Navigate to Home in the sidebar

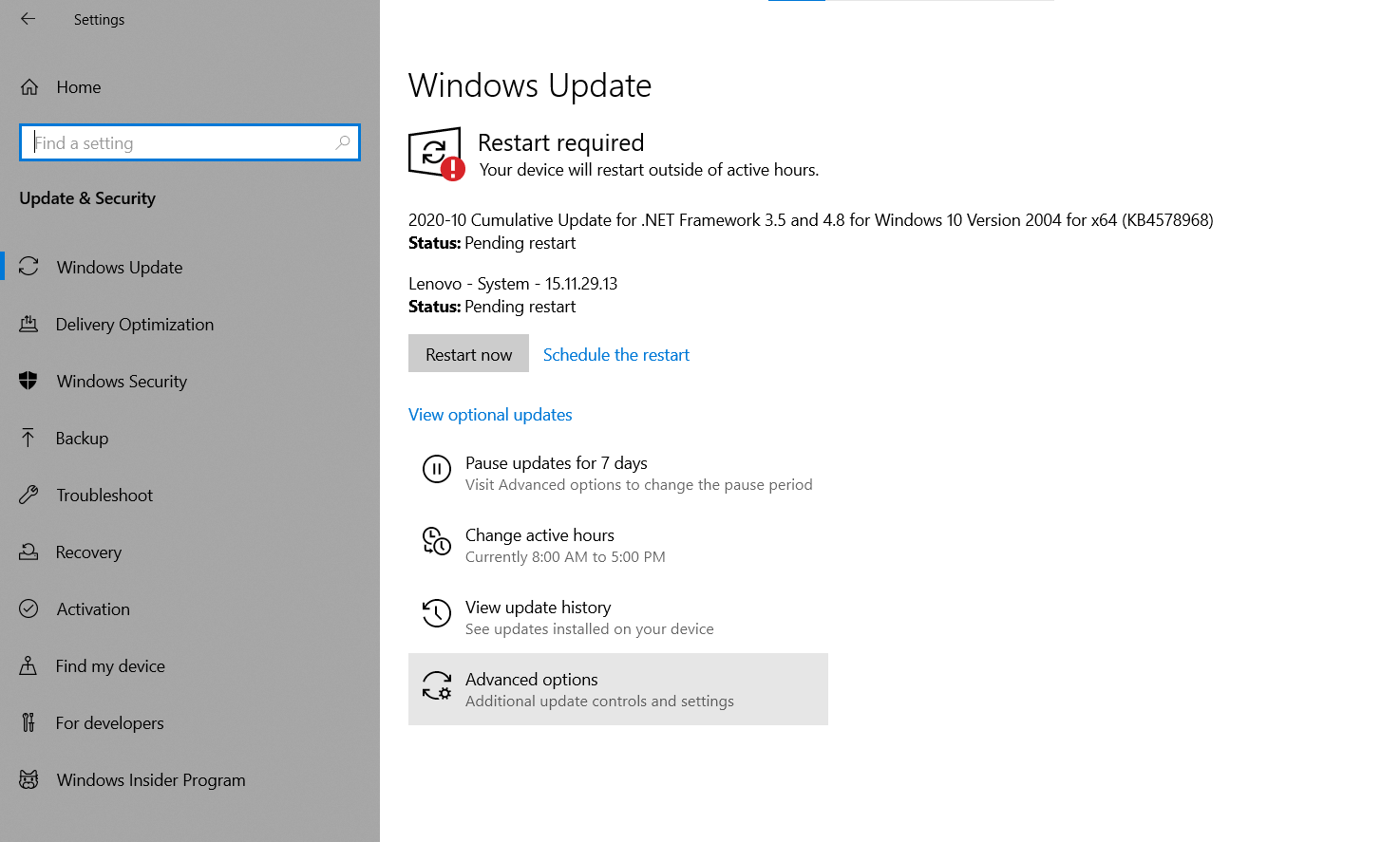pos(78,86)
